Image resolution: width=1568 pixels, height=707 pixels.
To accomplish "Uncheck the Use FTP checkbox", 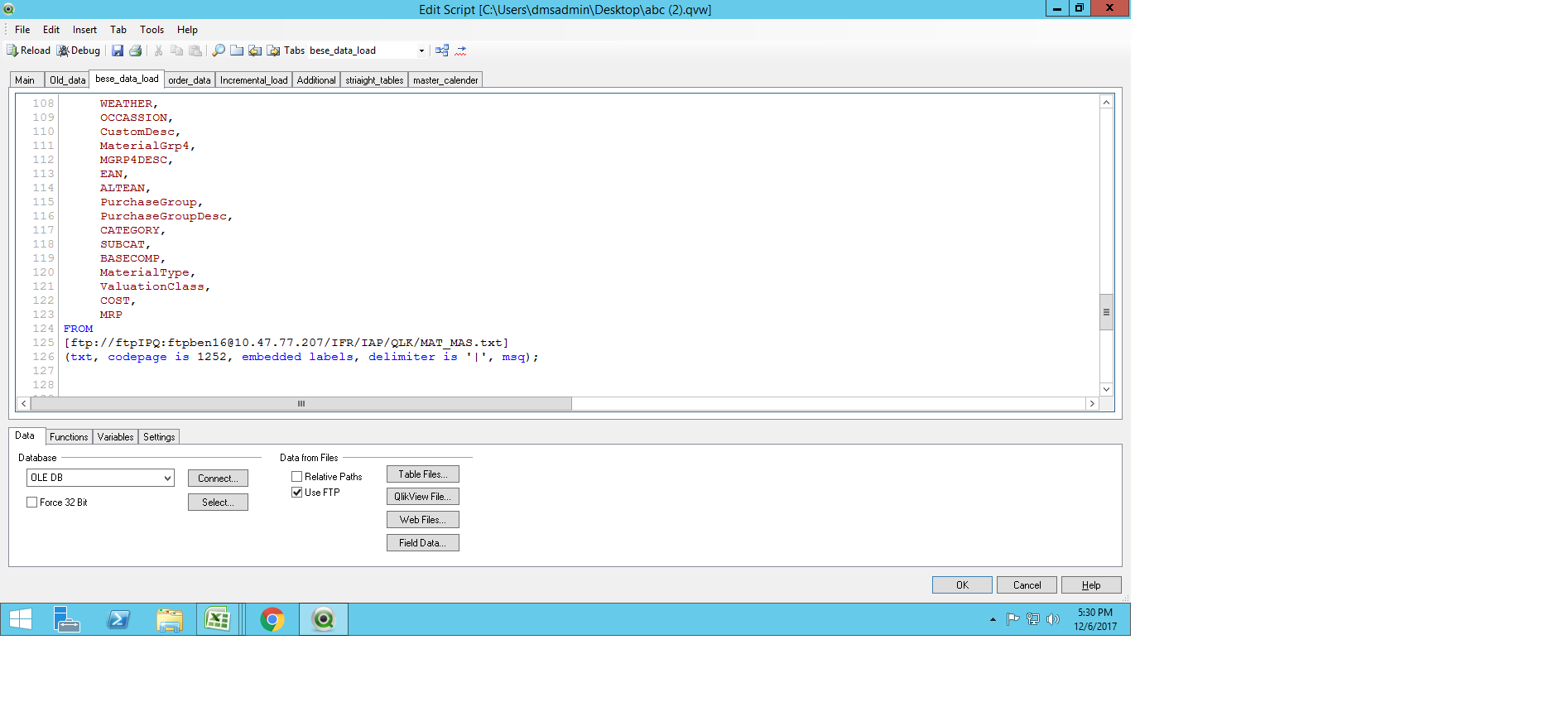I will pyautogui.click(x=296, y=493).
